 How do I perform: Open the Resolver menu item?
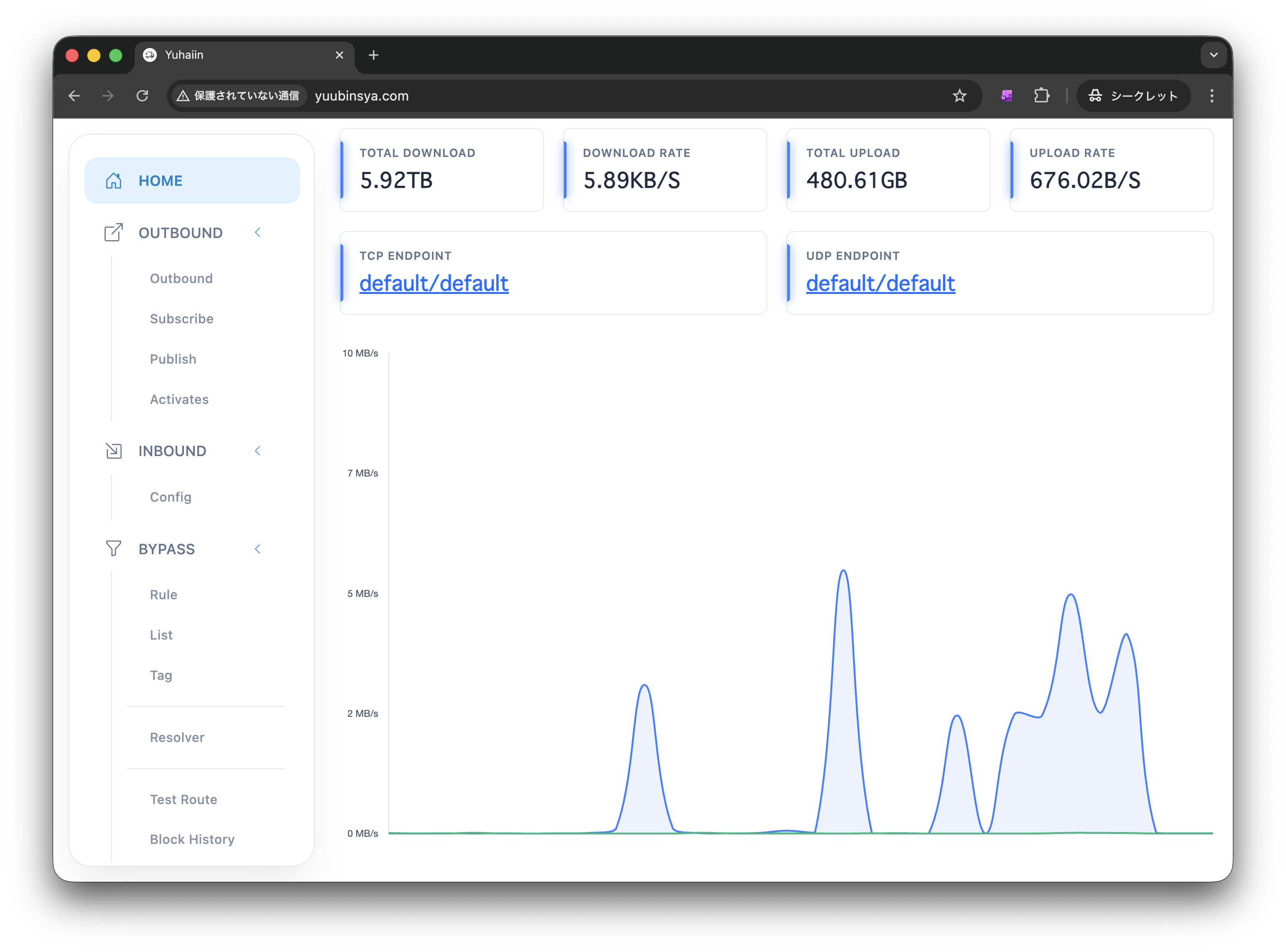pos(177,738)
